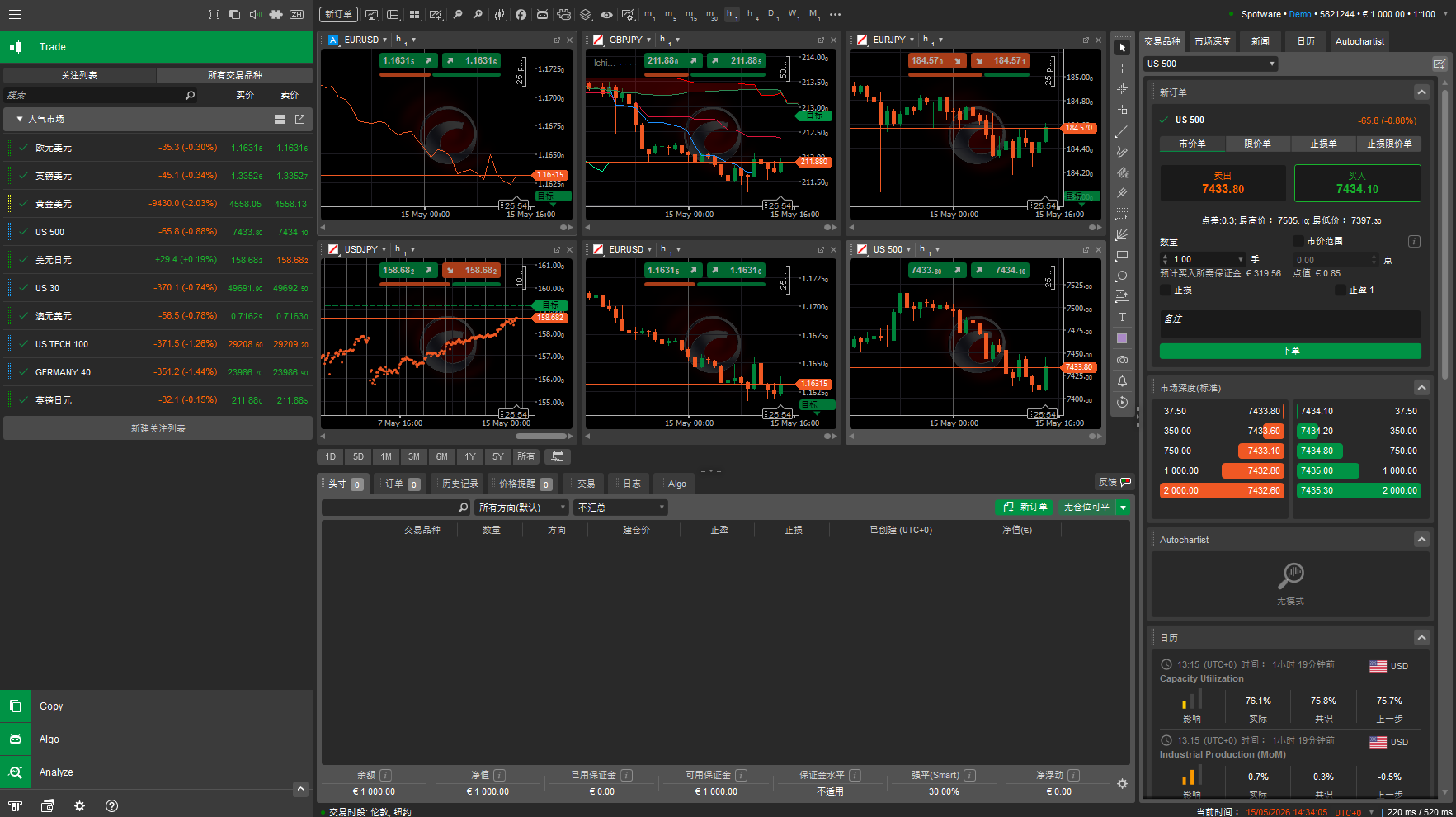The height and width of the screenshot is (817, 1456).
Task: Select the pencil freehand tool
Action: pyautogui.click(x=1122, y=152)
